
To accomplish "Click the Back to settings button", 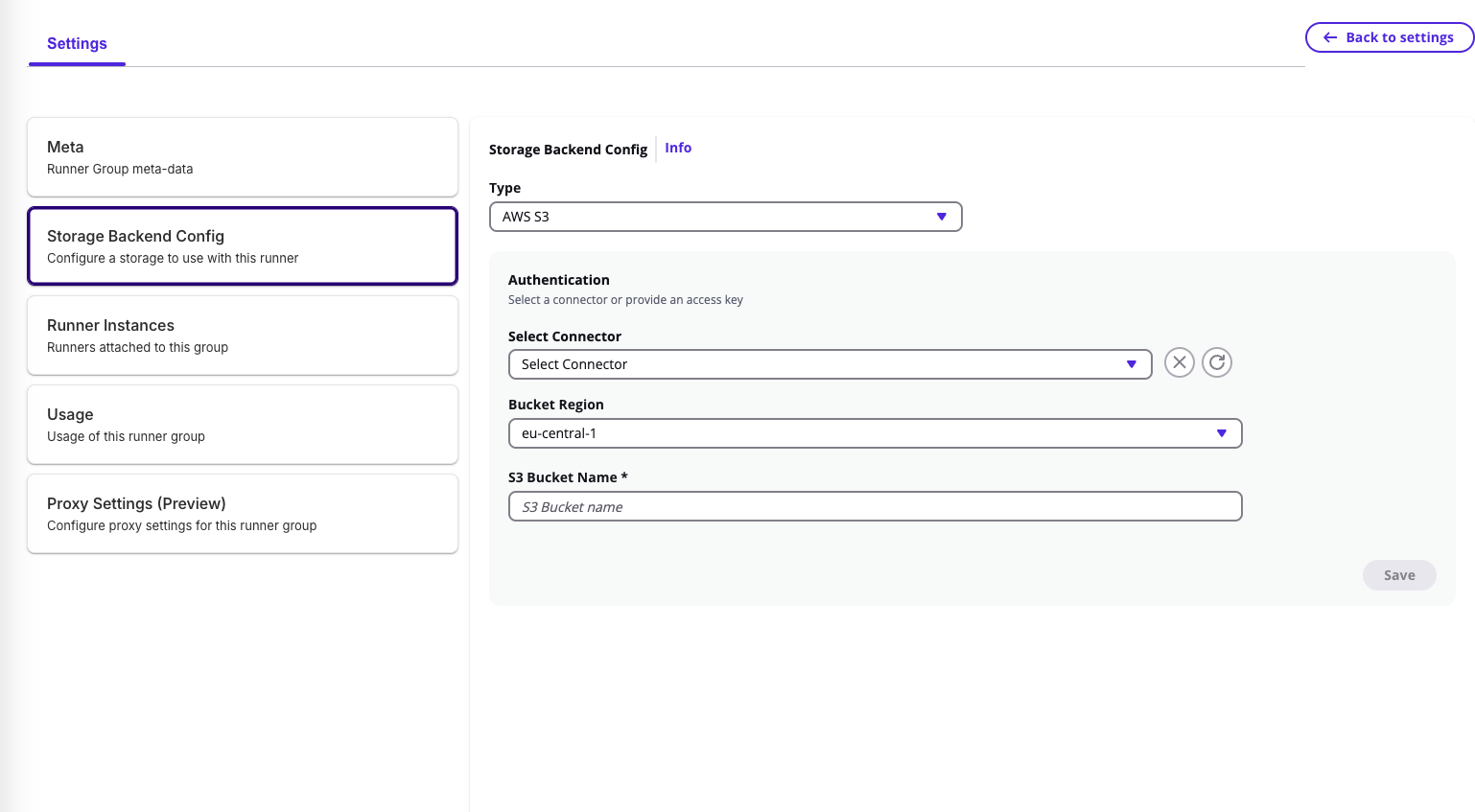I will click(x=1389, y=37).
